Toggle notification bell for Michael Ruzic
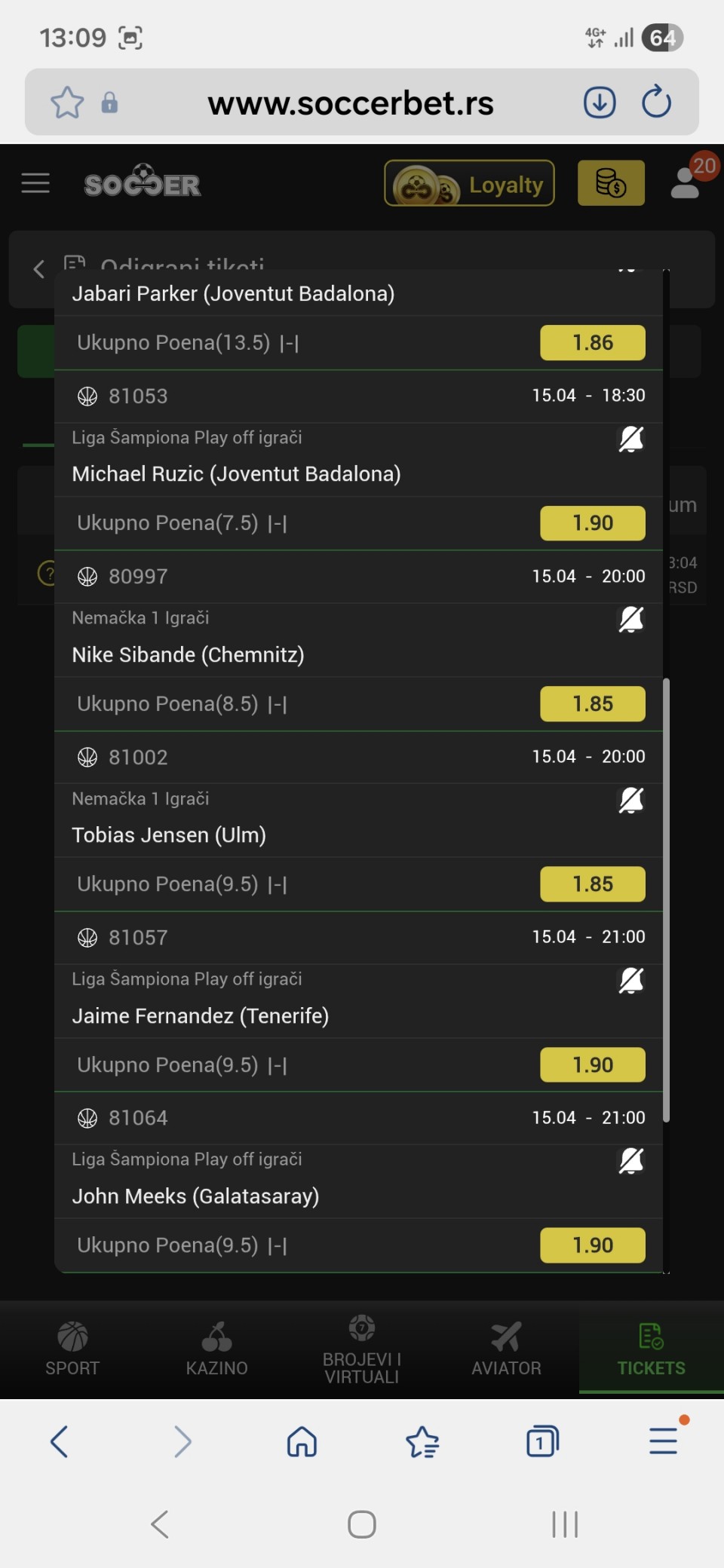724x1568 pixels. 631,439
